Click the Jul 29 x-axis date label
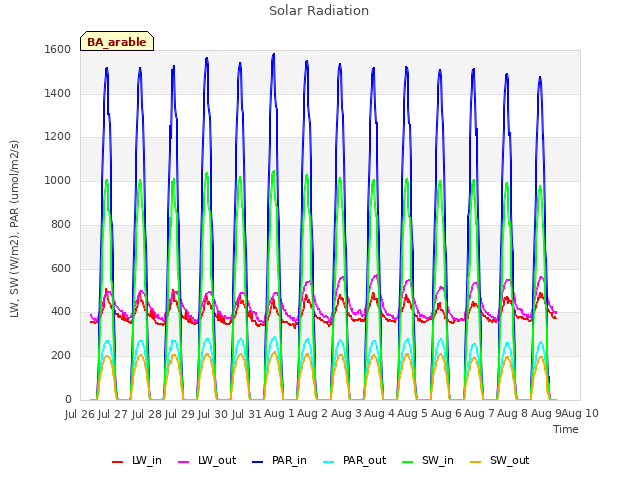Viewport: 640px width, 480px height. pos(180,414)
